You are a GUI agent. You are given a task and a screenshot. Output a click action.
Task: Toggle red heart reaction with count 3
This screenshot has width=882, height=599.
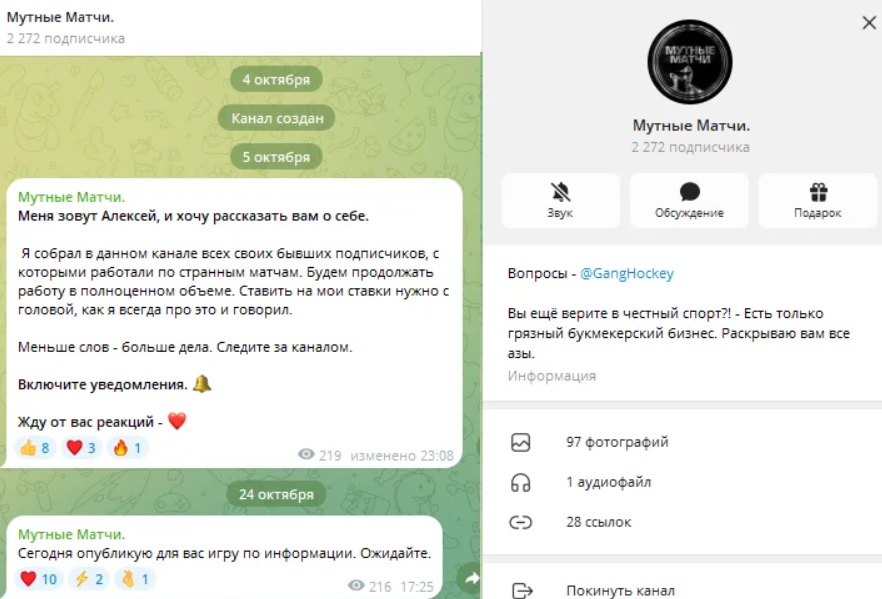[81, 448]
